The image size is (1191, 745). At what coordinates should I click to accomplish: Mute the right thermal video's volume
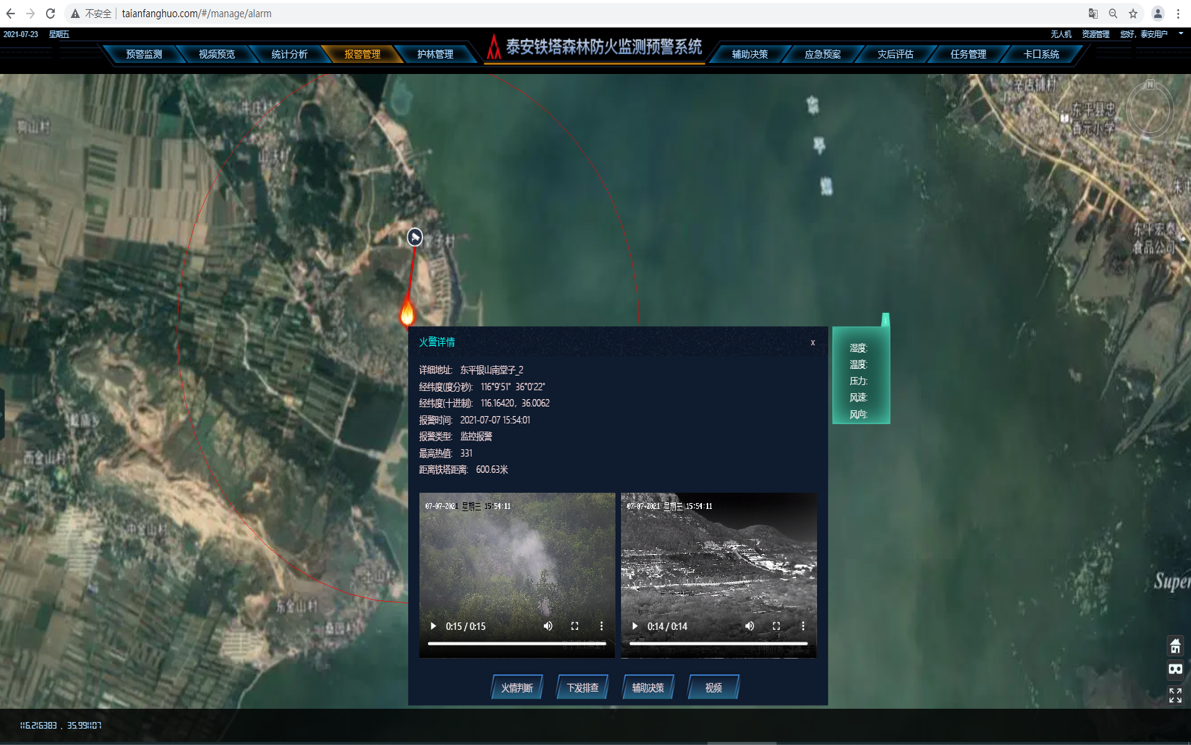pos(749,627)
